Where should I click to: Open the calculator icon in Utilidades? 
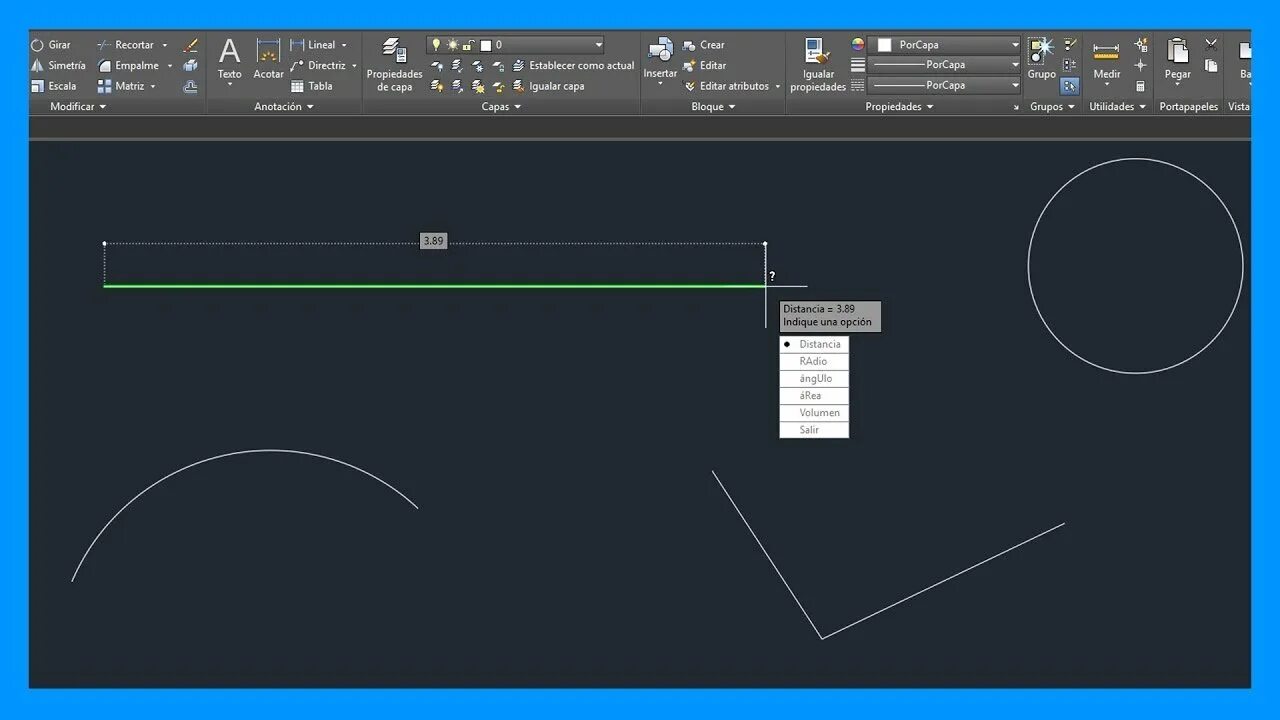[x=1140, y=86]
